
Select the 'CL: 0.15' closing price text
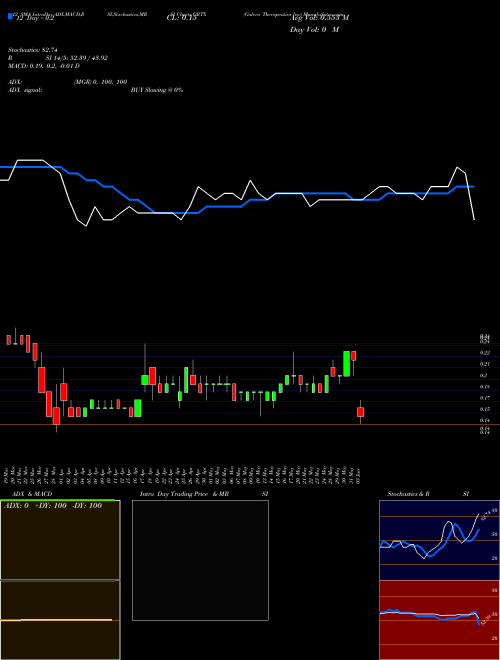coord(182,18)
